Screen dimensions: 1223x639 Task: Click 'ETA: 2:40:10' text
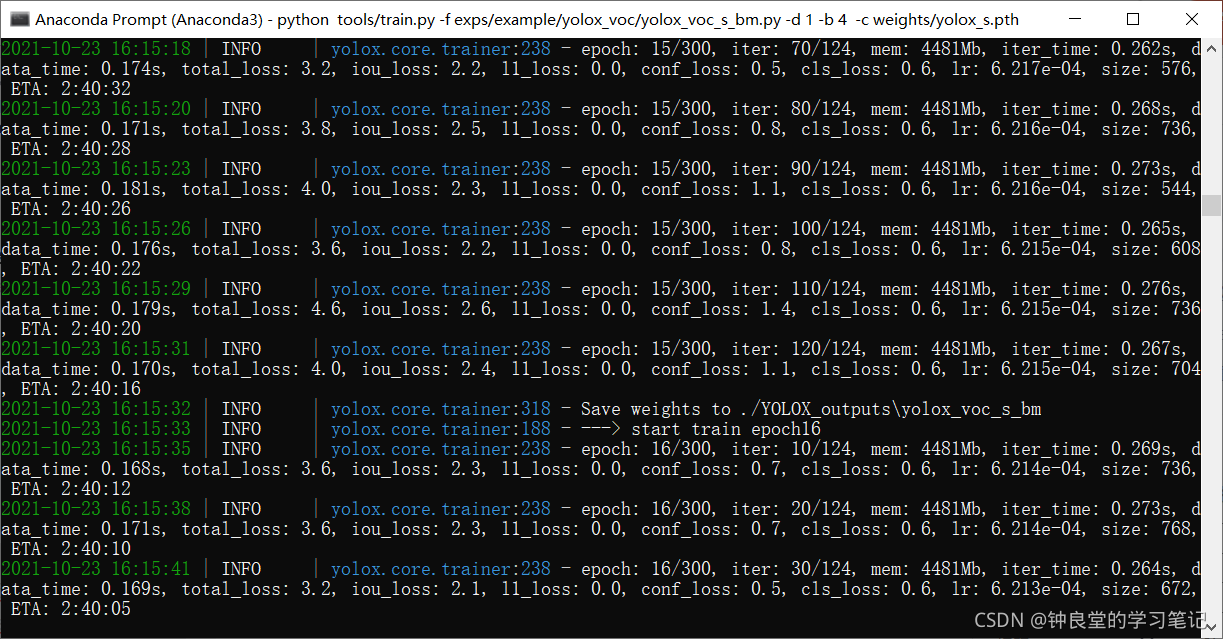(x=71, y=549)
